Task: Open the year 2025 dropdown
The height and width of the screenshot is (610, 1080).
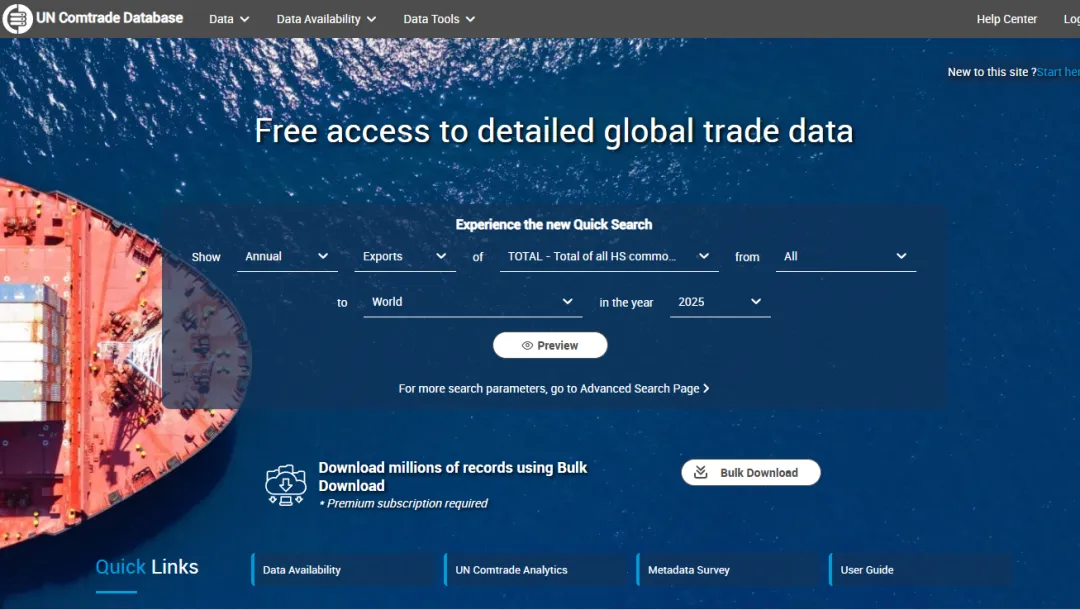Action: [x=720, y=302]
